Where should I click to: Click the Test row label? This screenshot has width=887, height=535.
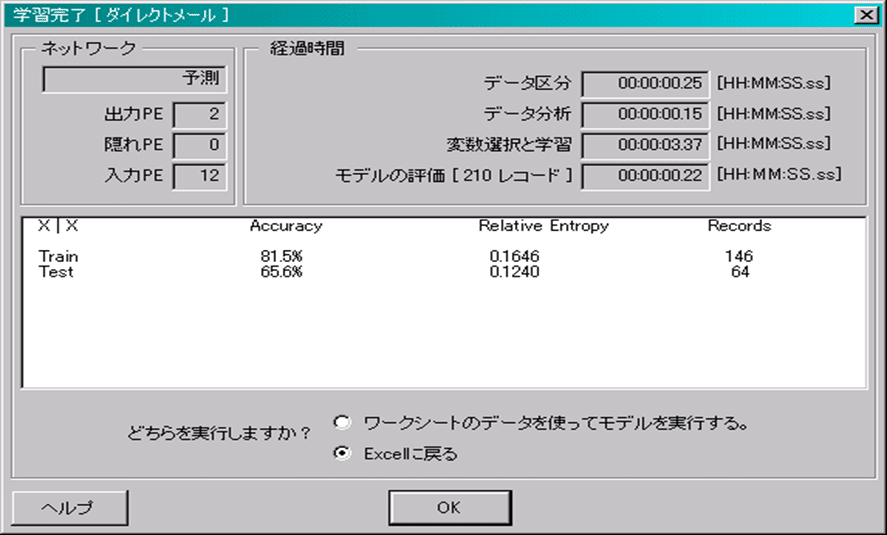56,272
